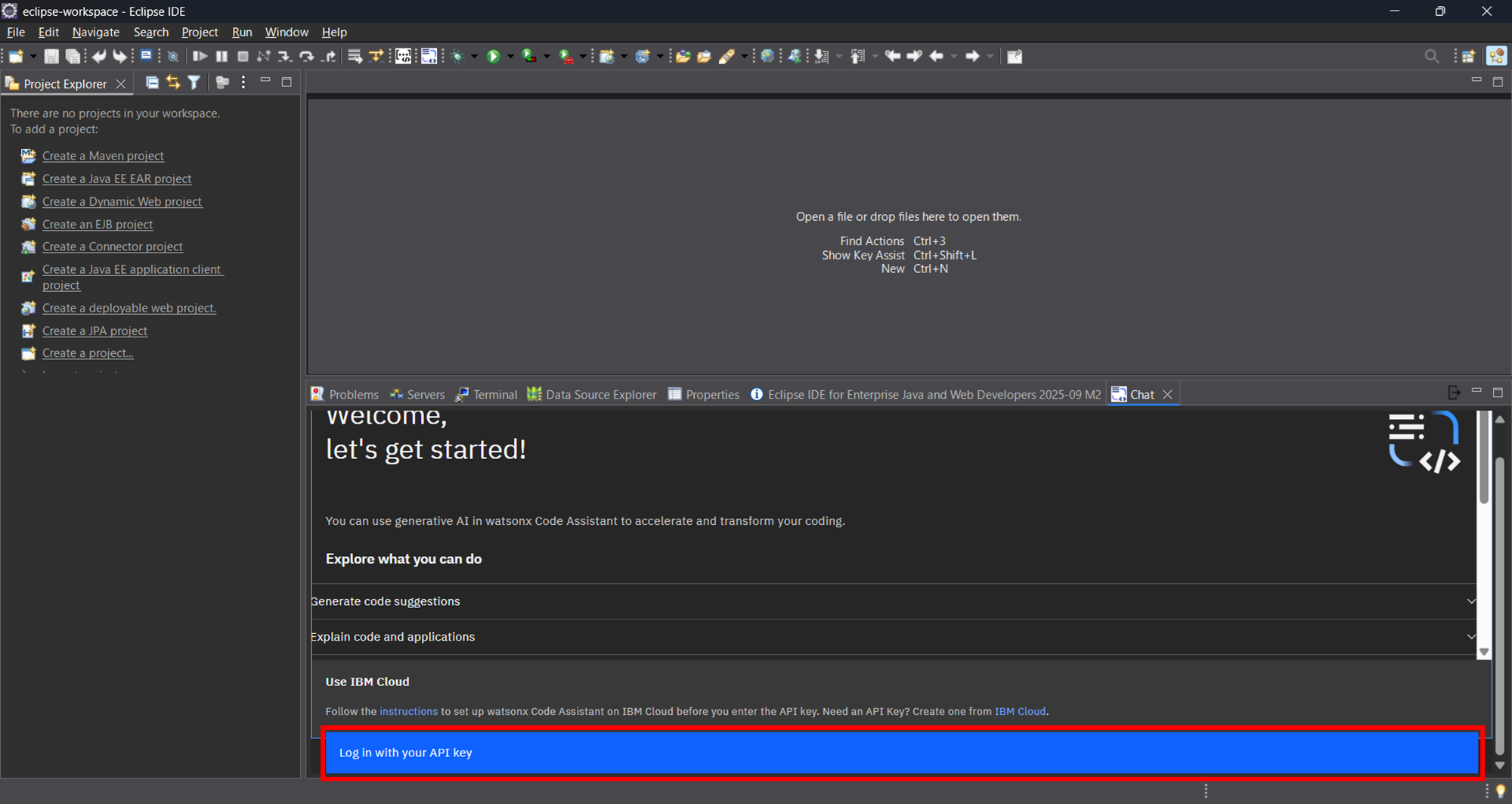Image resolution: width=1512 pixels, height=804 pixels.
Task: Click the green Run button icon
Action: pos(494,56)
